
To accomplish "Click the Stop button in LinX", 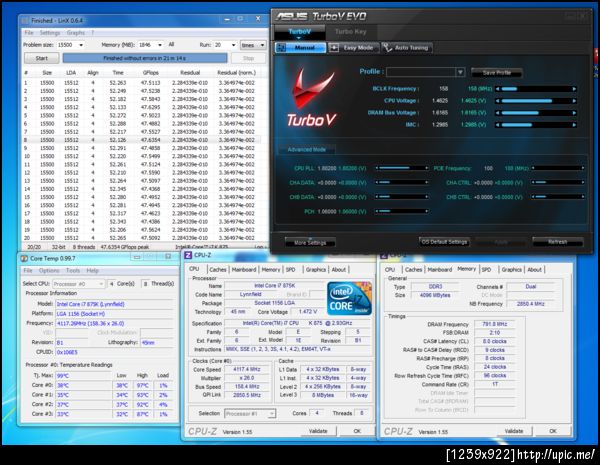I will [248, 58].
